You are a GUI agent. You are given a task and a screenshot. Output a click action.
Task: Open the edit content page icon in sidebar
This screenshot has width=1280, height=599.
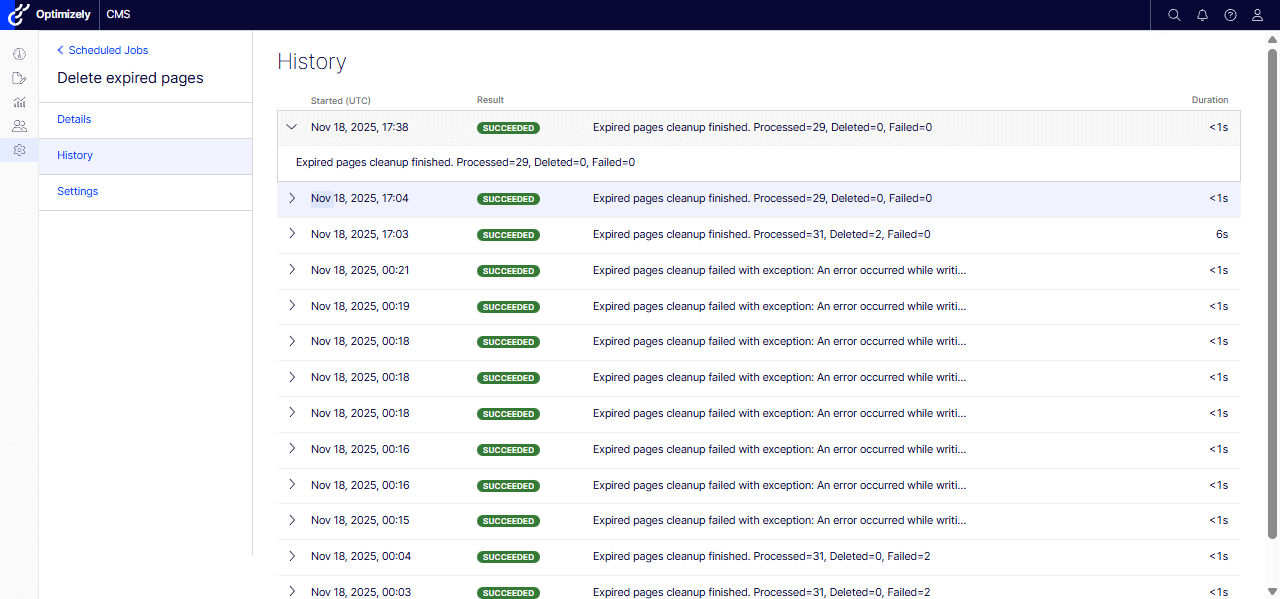point(18,78)
